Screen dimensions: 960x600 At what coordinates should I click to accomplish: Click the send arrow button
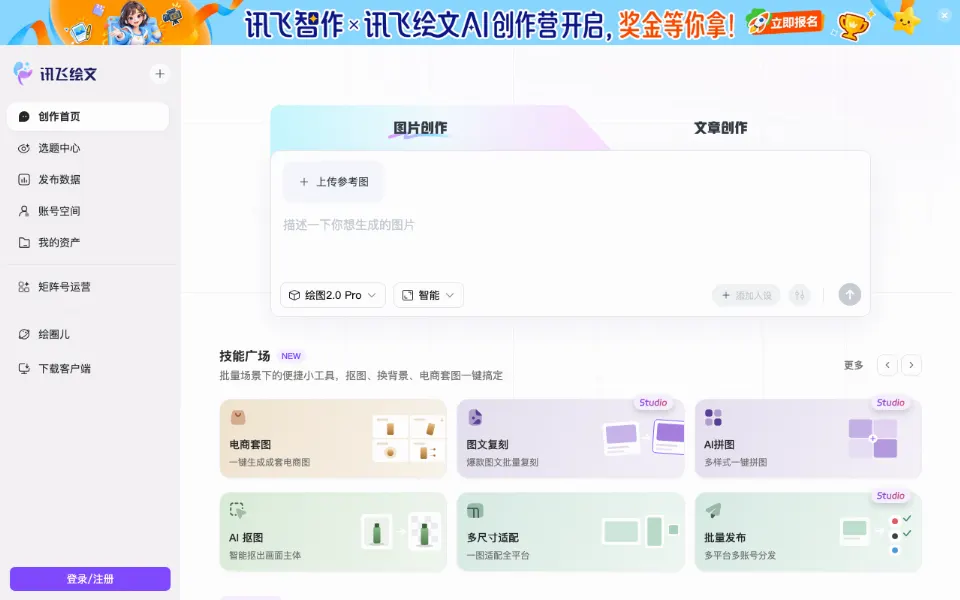click(x=850, y=294)
